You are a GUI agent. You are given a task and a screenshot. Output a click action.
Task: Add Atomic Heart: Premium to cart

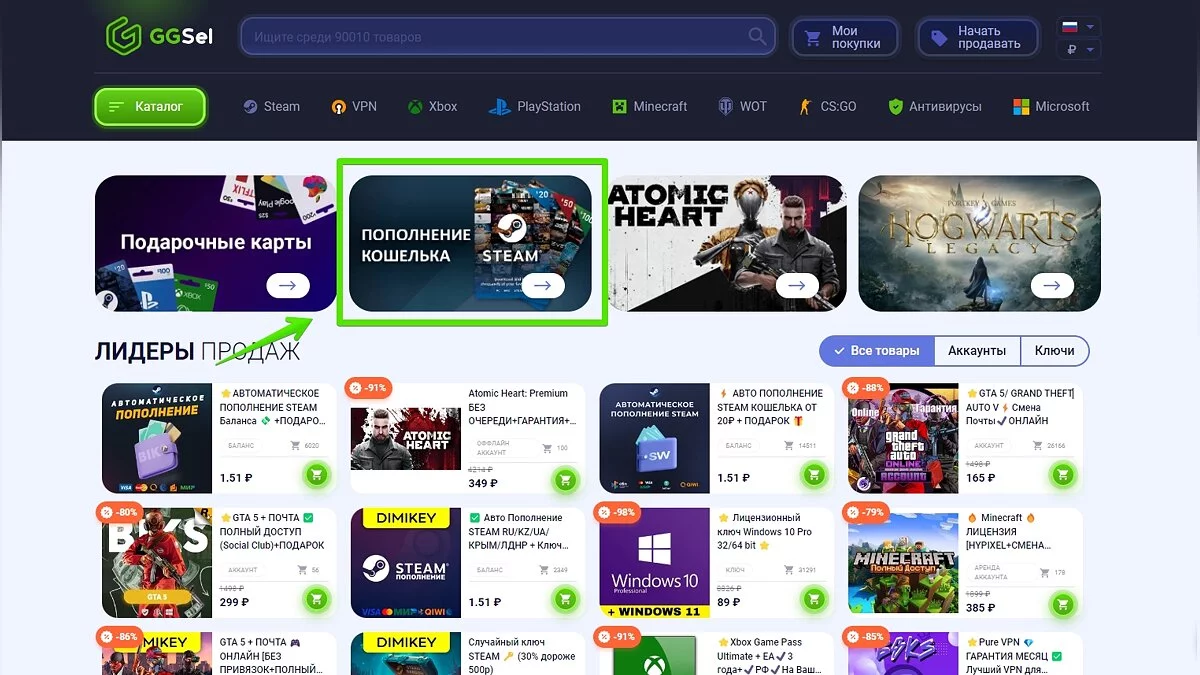566,479
